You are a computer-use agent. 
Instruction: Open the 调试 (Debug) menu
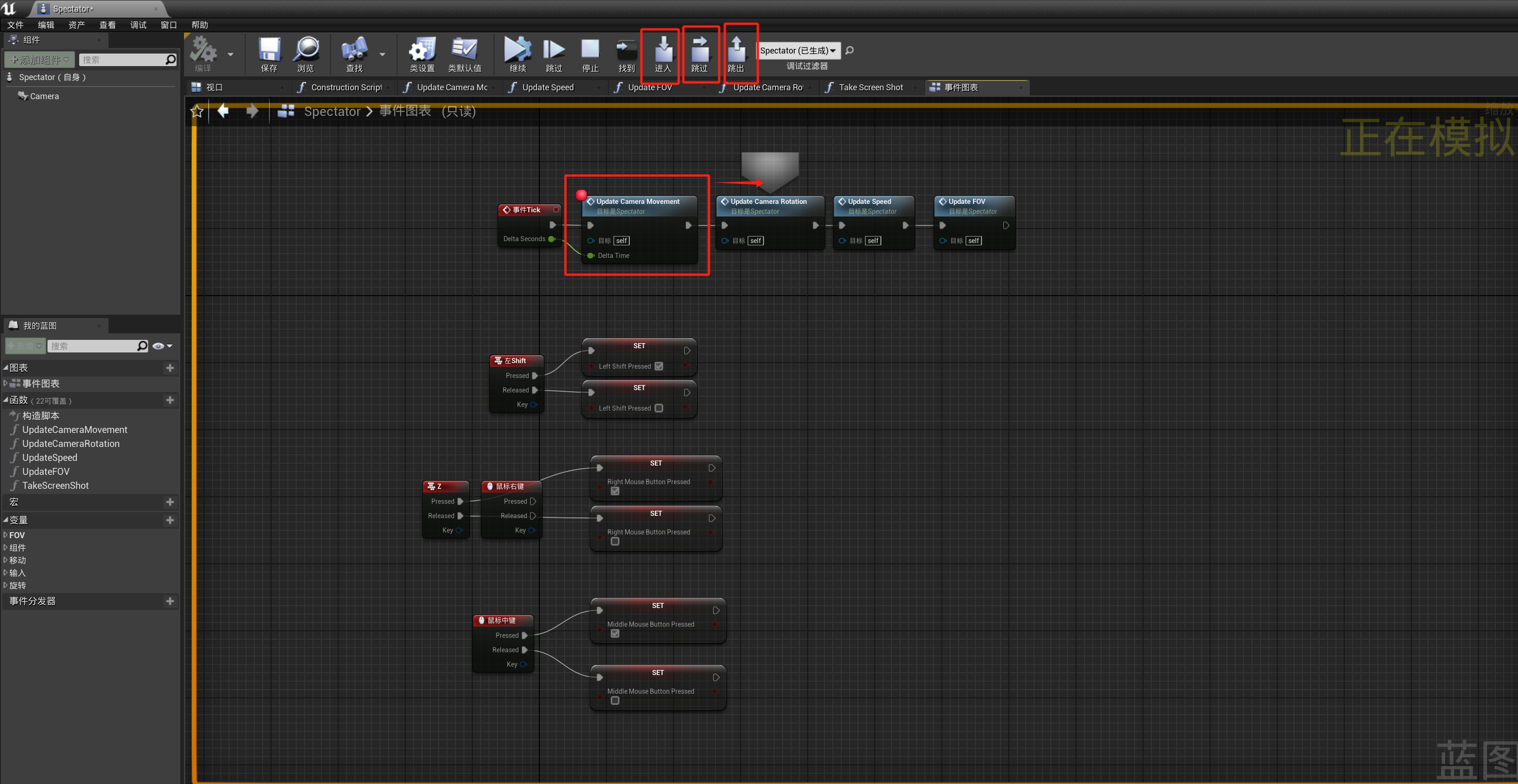[138, 25]
